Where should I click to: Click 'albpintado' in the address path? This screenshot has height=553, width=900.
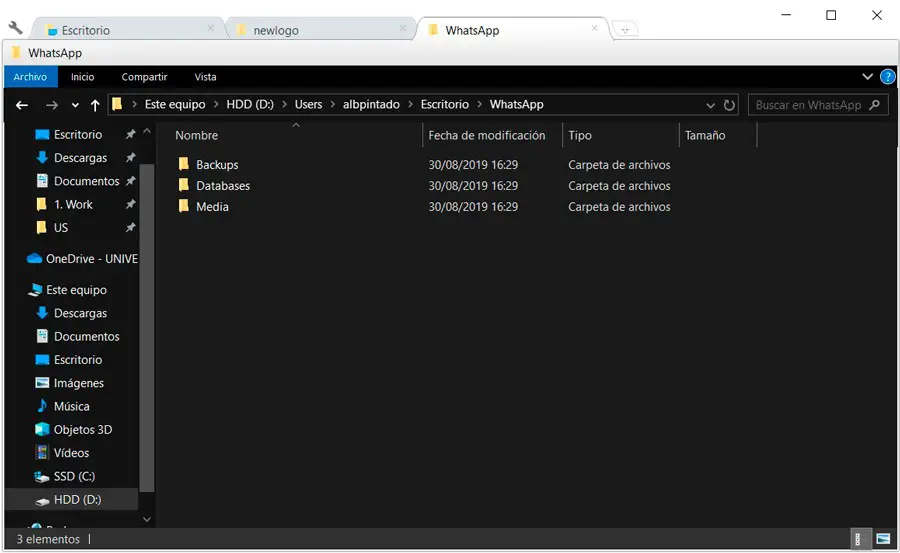point(371,105)
